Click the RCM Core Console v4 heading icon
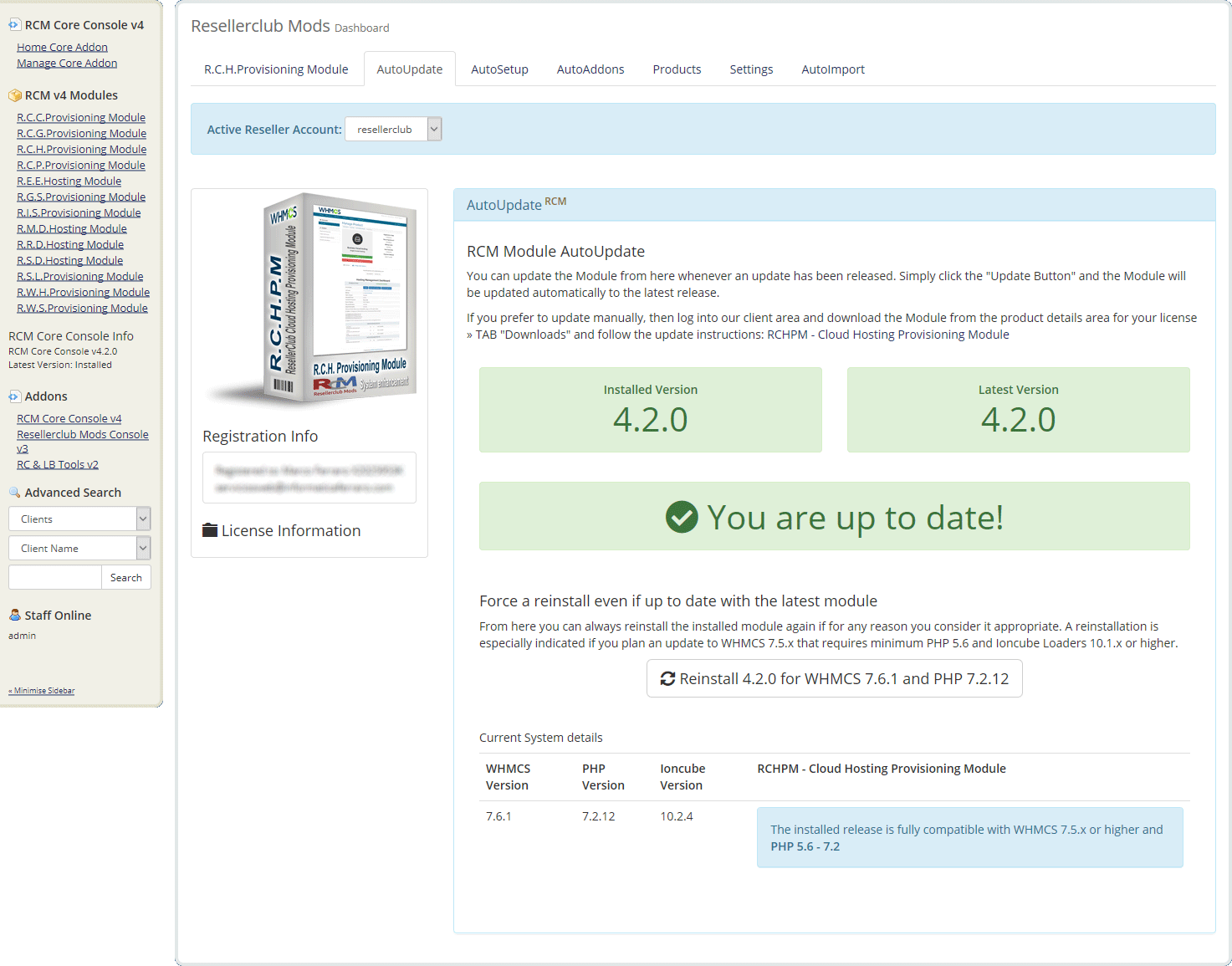 (14, 25)
